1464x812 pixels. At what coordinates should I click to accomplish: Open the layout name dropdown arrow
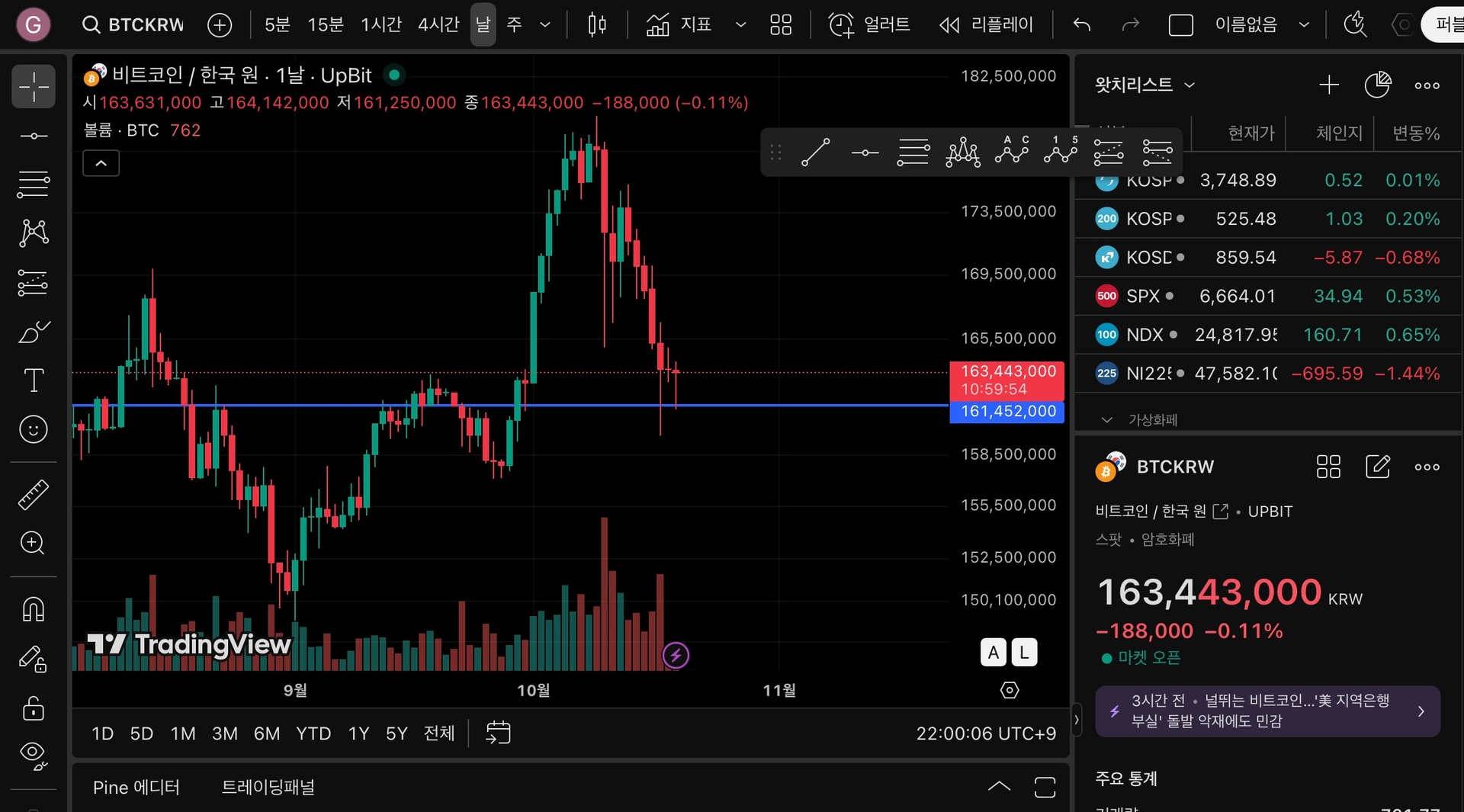point(1304,25)
